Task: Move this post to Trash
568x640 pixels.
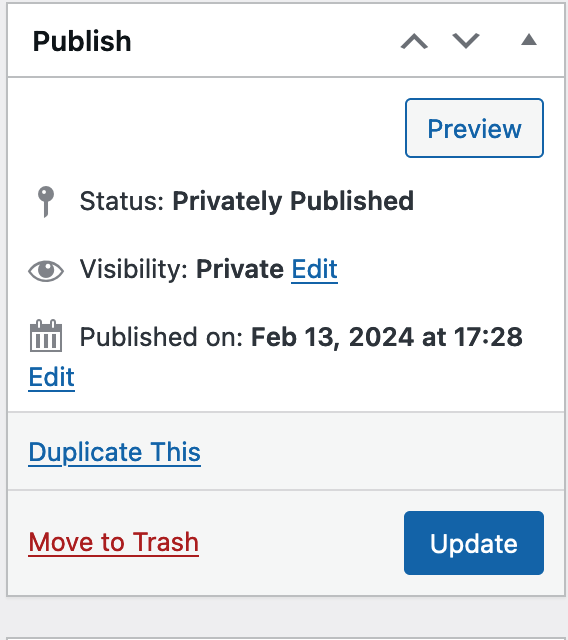Action: point(113,542)
